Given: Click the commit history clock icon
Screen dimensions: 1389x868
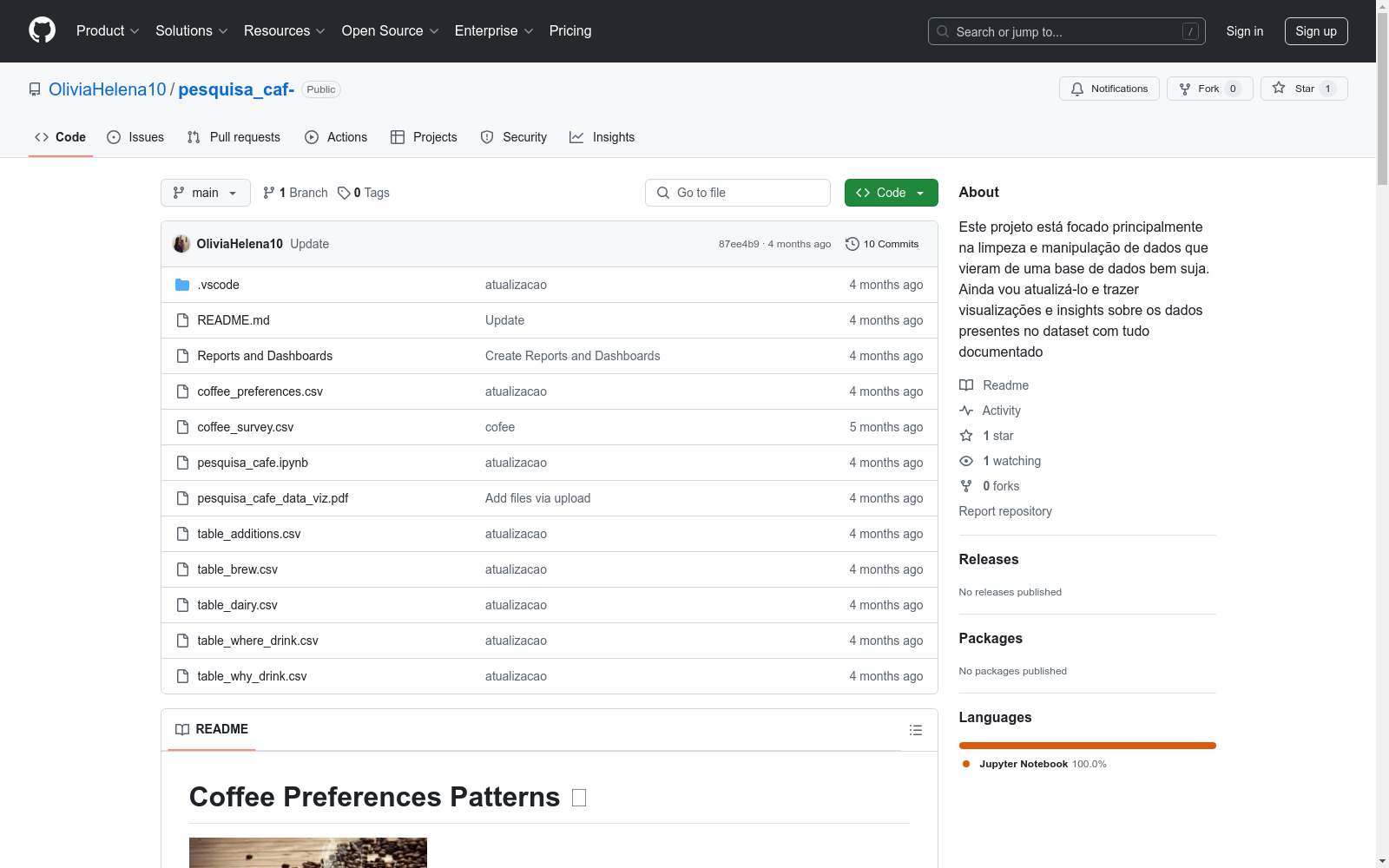Looking at the screenshot, I should coord(852,244).
